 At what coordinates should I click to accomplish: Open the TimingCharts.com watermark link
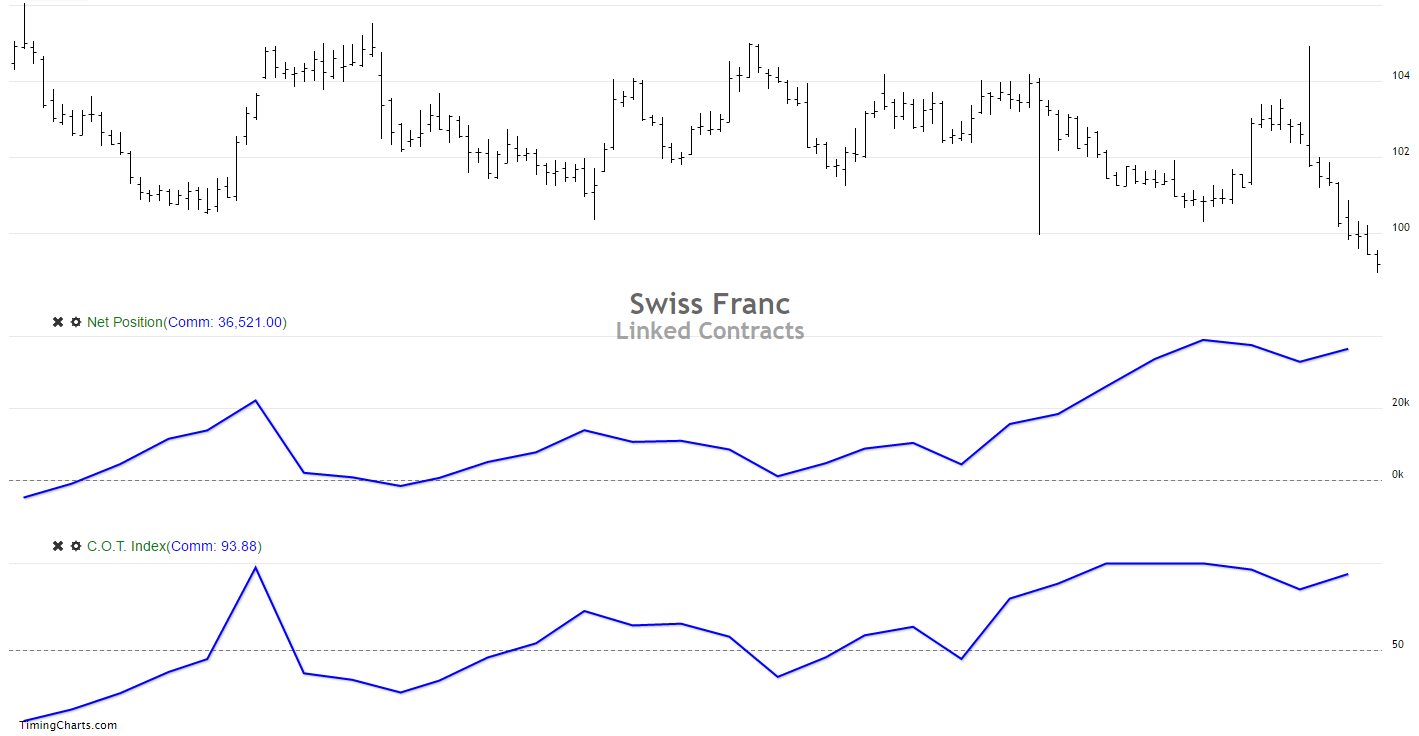tap(69, 725)
